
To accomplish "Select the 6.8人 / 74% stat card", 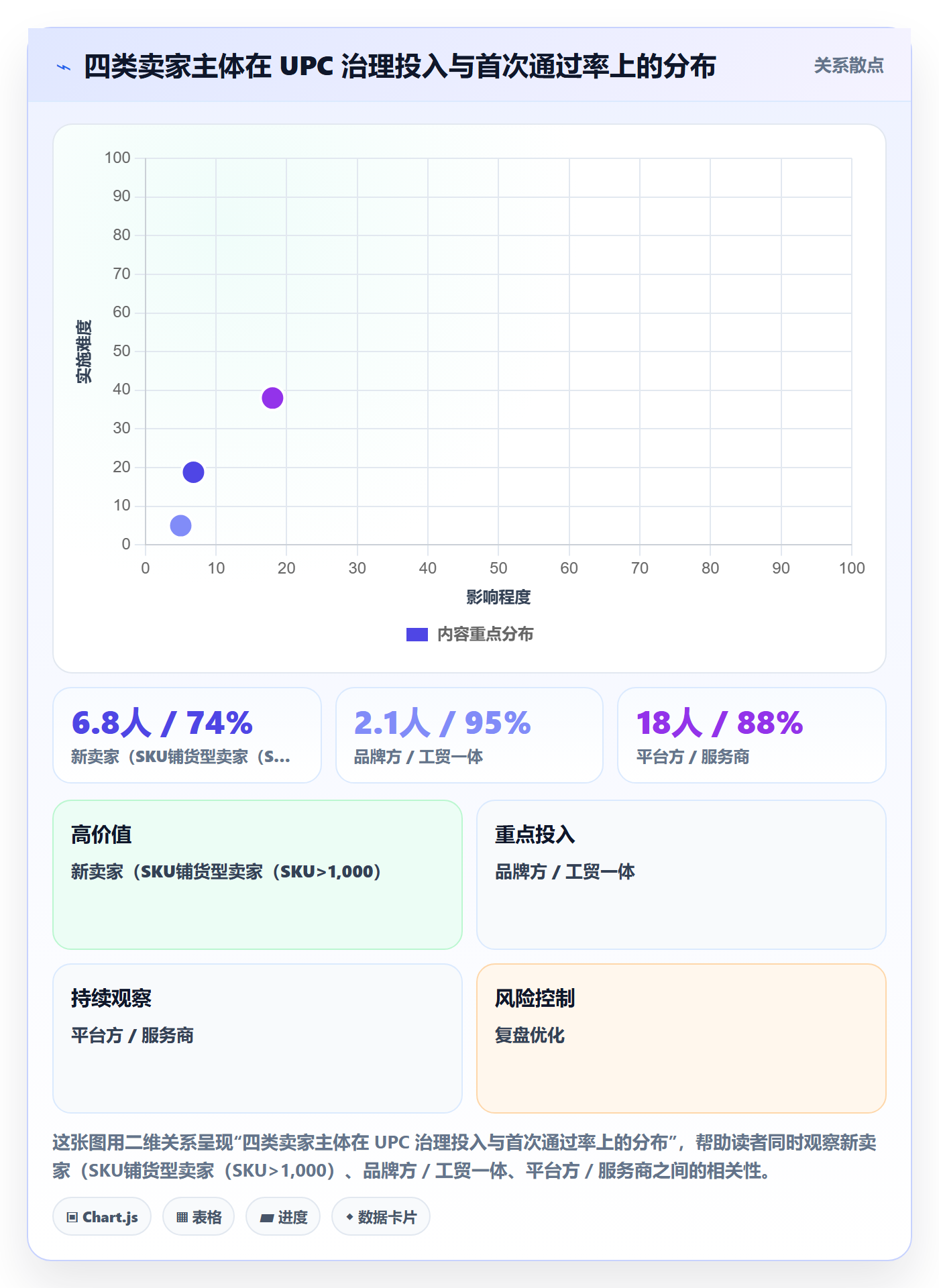I will coord(187,735).
